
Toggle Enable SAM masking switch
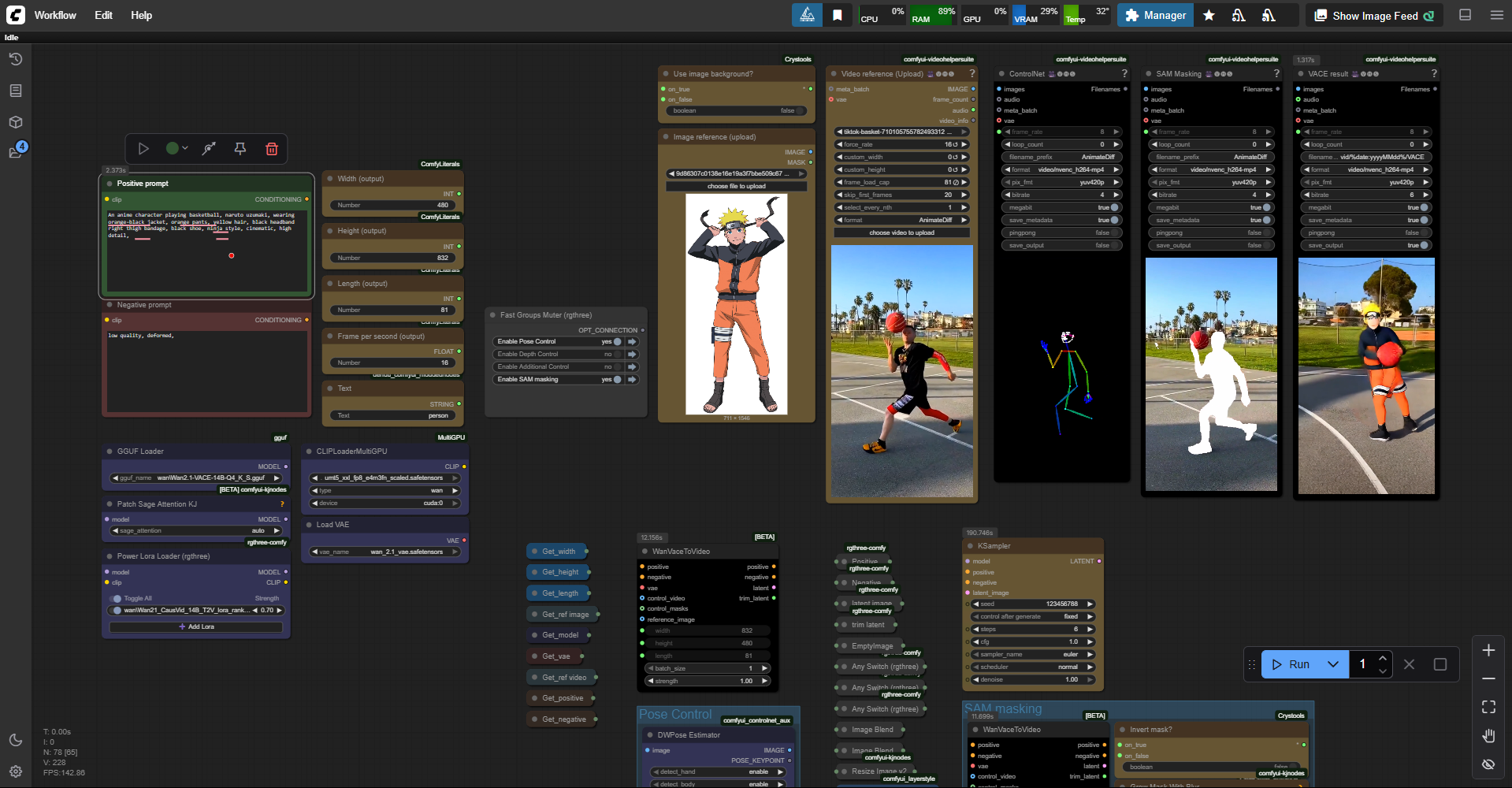click(x=617, y=380)
